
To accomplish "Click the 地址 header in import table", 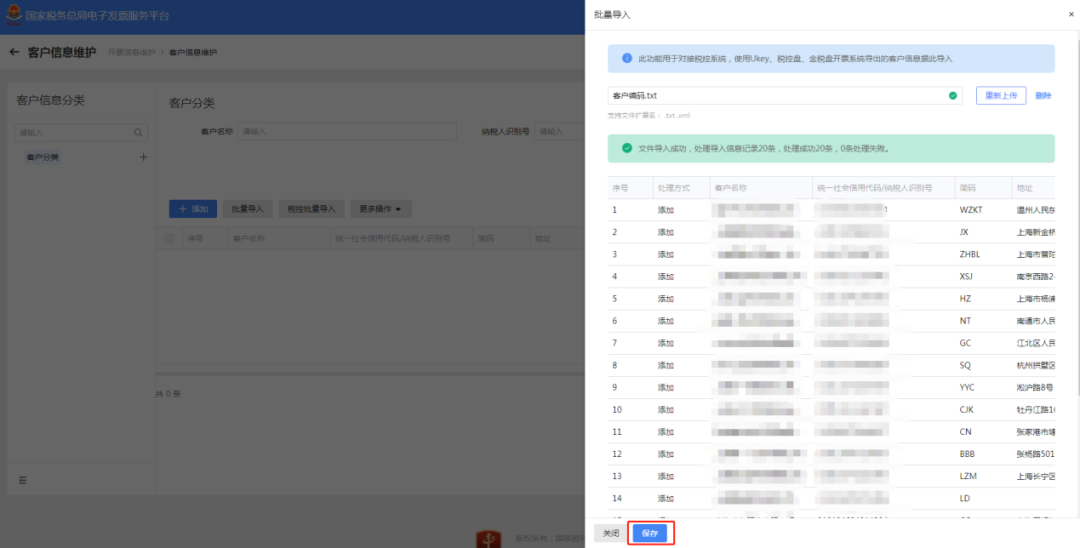I will point(1024,187).
